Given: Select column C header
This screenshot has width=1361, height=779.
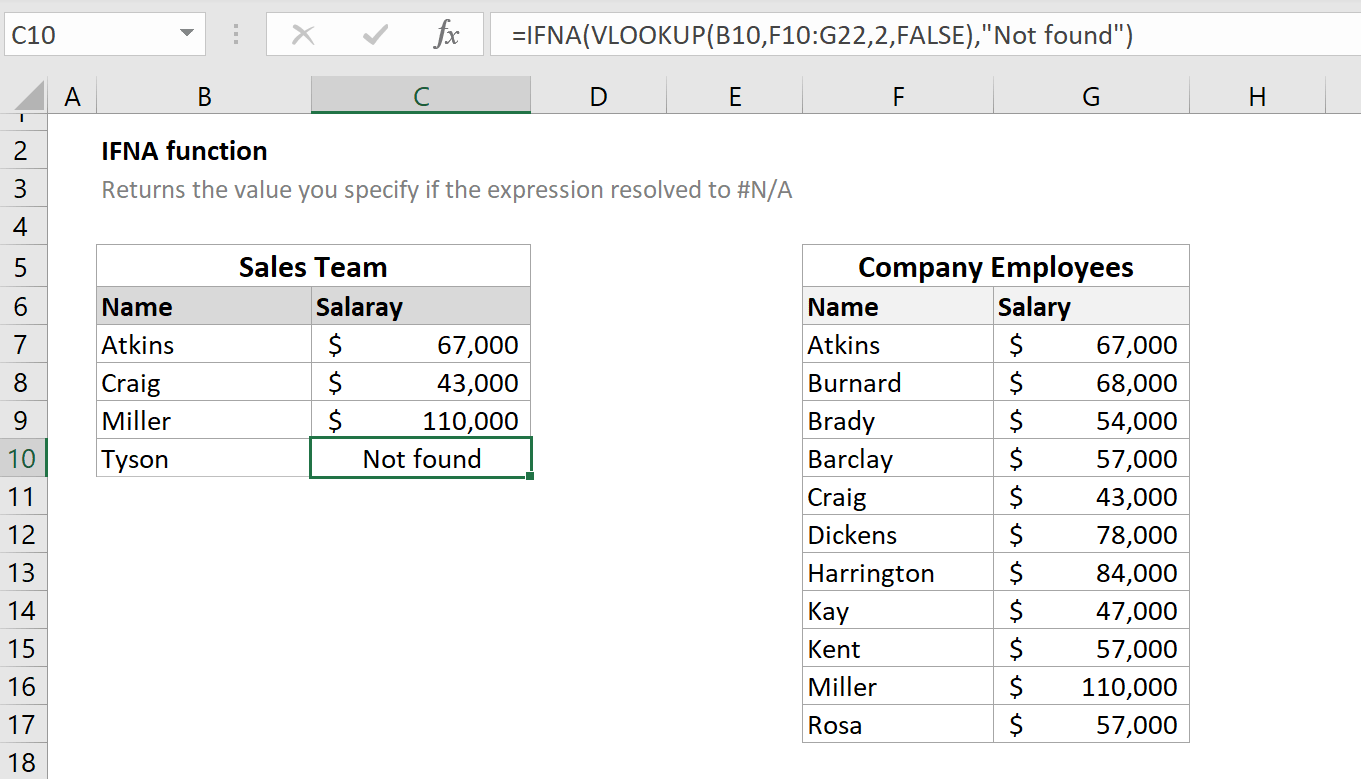Looking at the screenshot, I should coord(420,96).
